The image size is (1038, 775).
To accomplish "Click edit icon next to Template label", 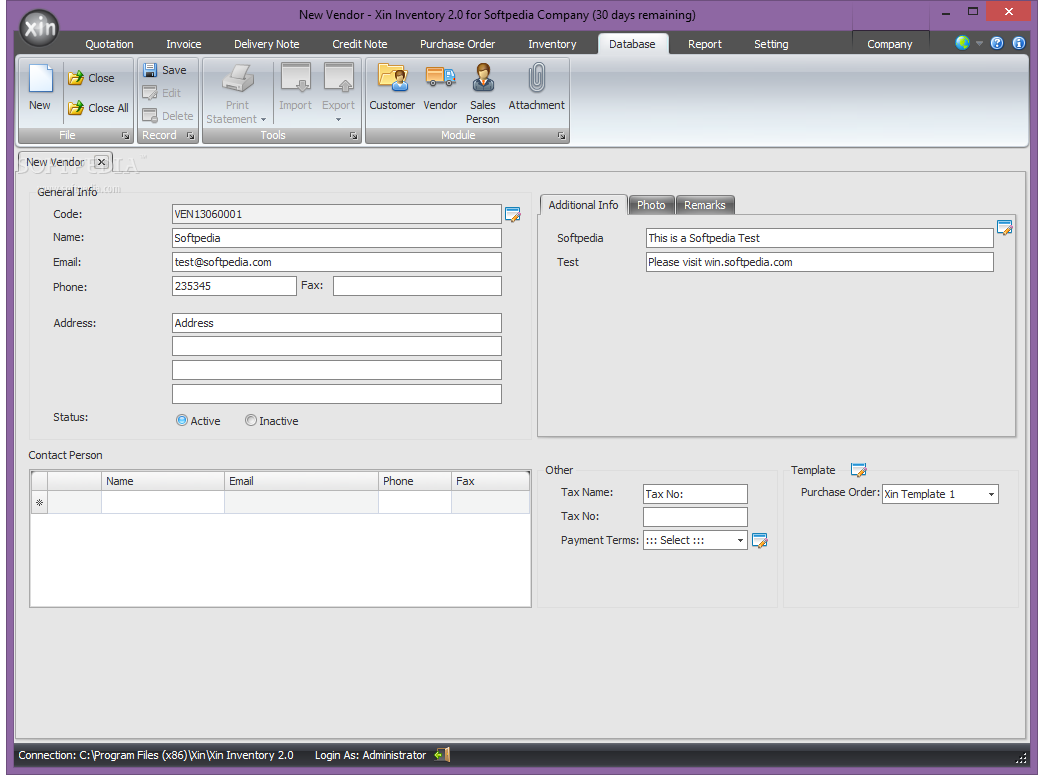I will tap(859, 470).
